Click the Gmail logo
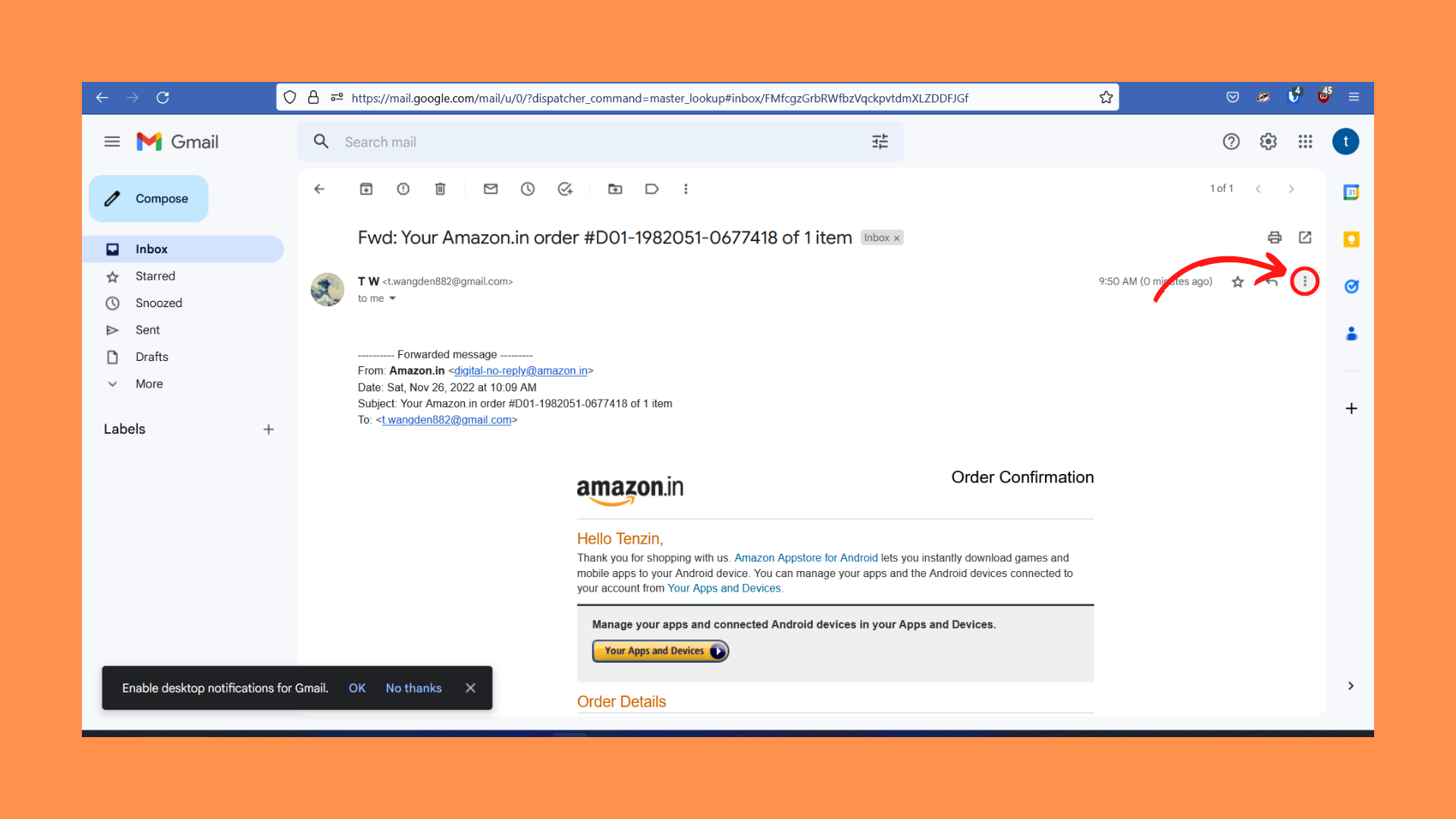1456x819 pixels. [x=177, y=142]
